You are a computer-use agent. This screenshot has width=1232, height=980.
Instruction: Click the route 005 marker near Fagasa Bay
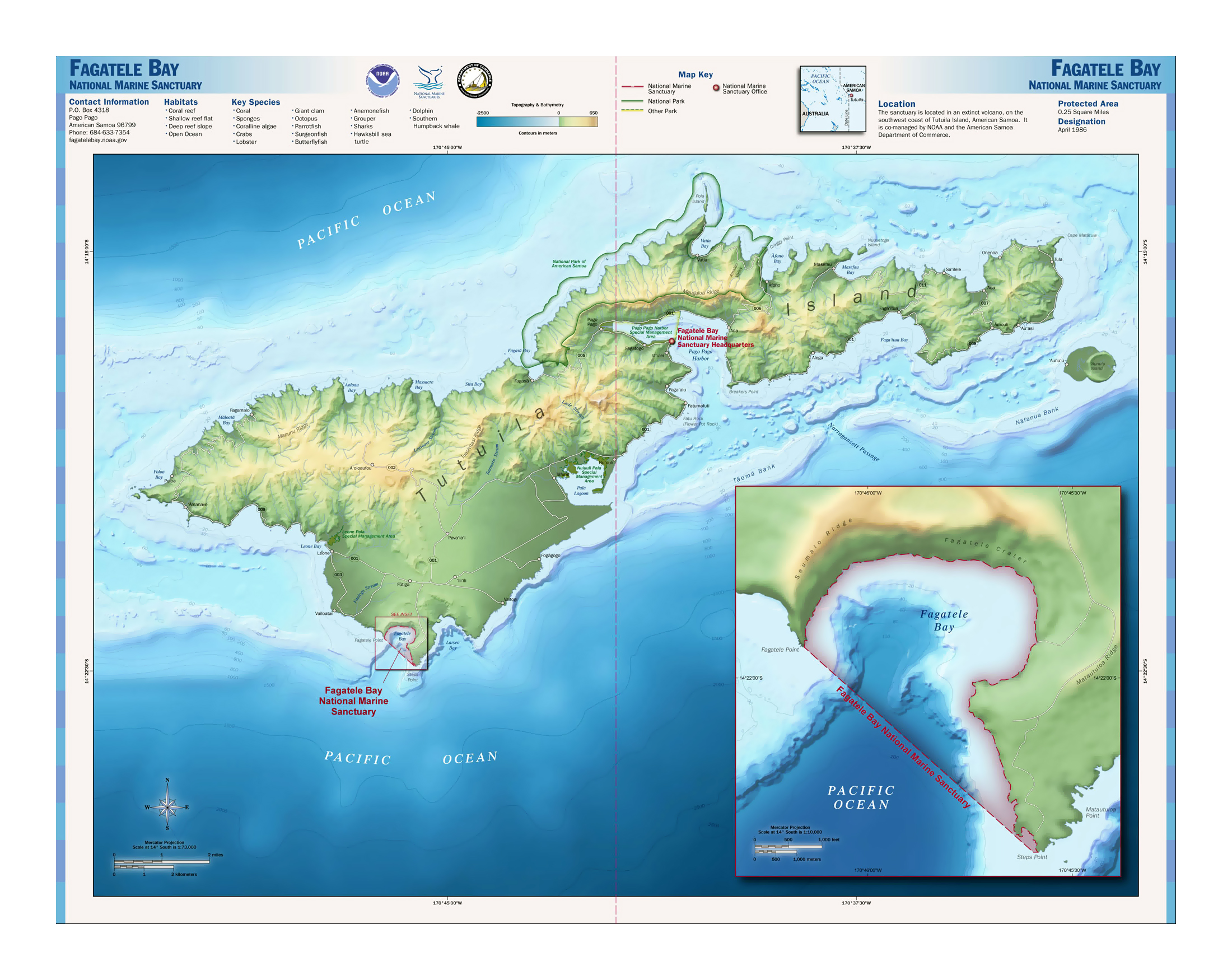click(581, 355)
